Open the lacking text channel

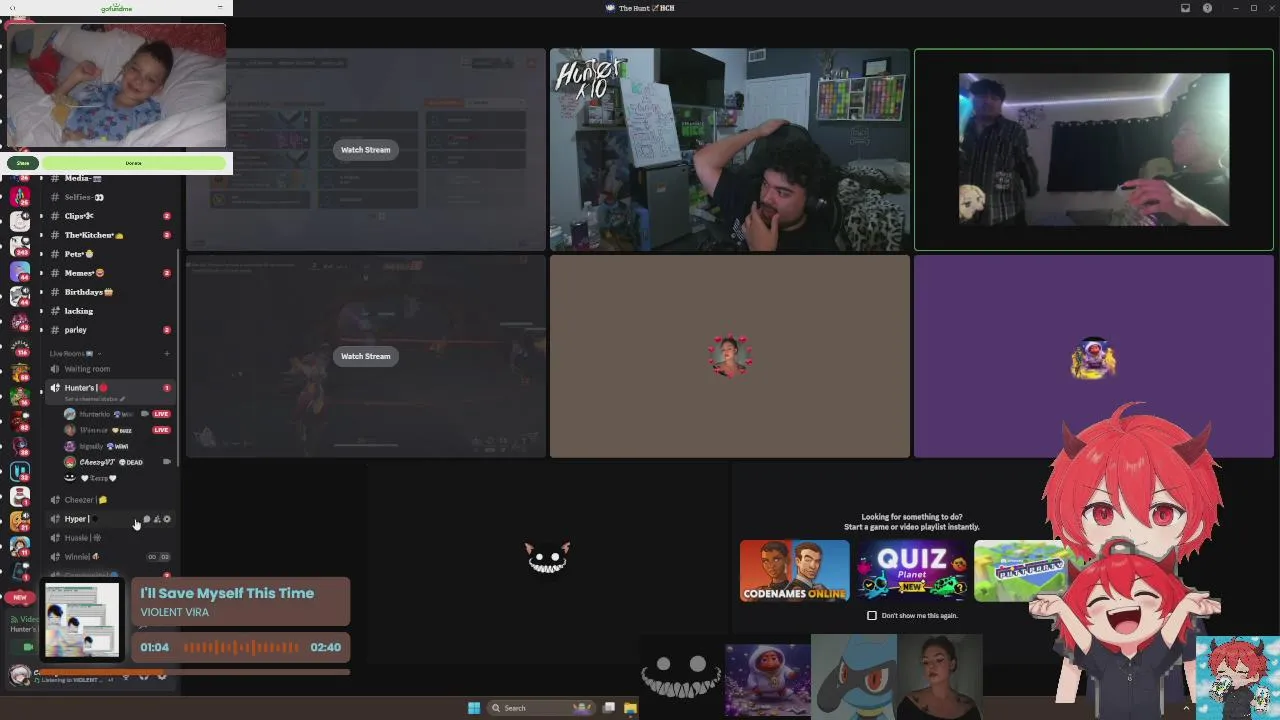point(108,311)
